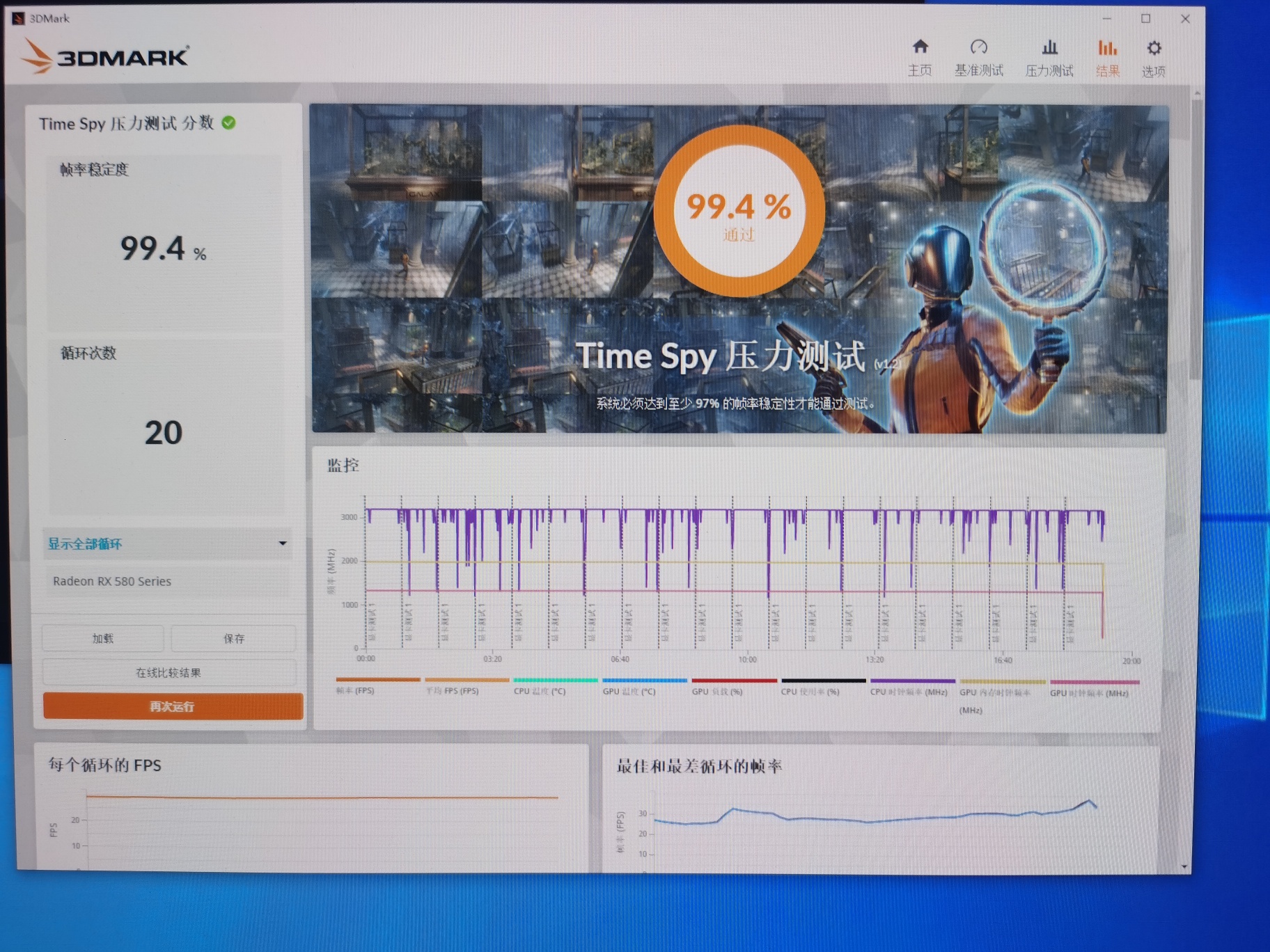Viewport: 1270px width, 952px height.
Task: Click 在线比较结果 to compare online
Action: pyautogui.click(x=168, y=672)
